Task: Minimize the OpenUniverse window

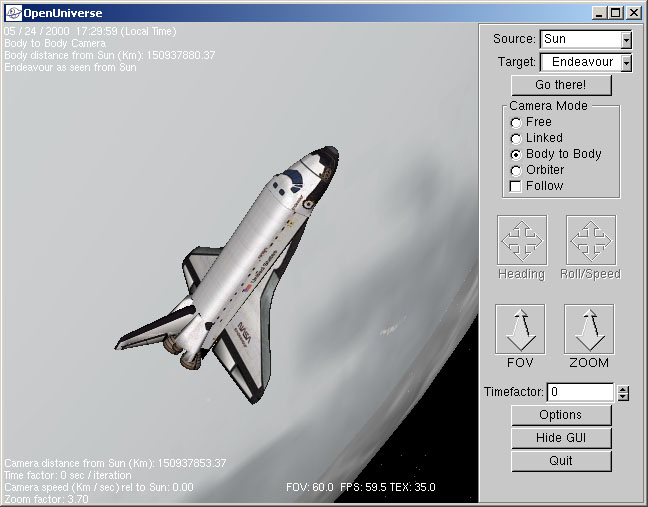Action: click(599, 13)
